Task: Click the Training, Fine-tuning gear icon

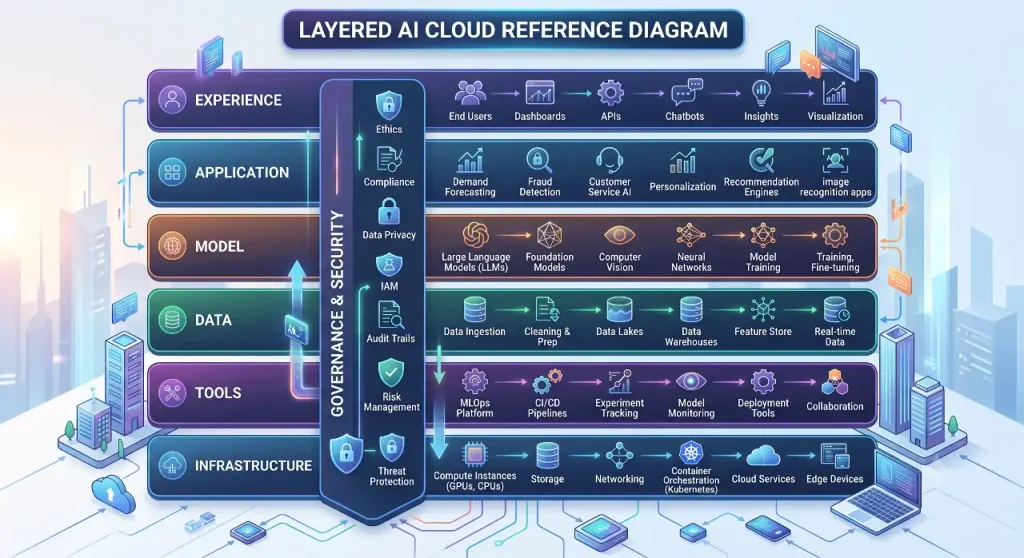Action: (835, 235)
